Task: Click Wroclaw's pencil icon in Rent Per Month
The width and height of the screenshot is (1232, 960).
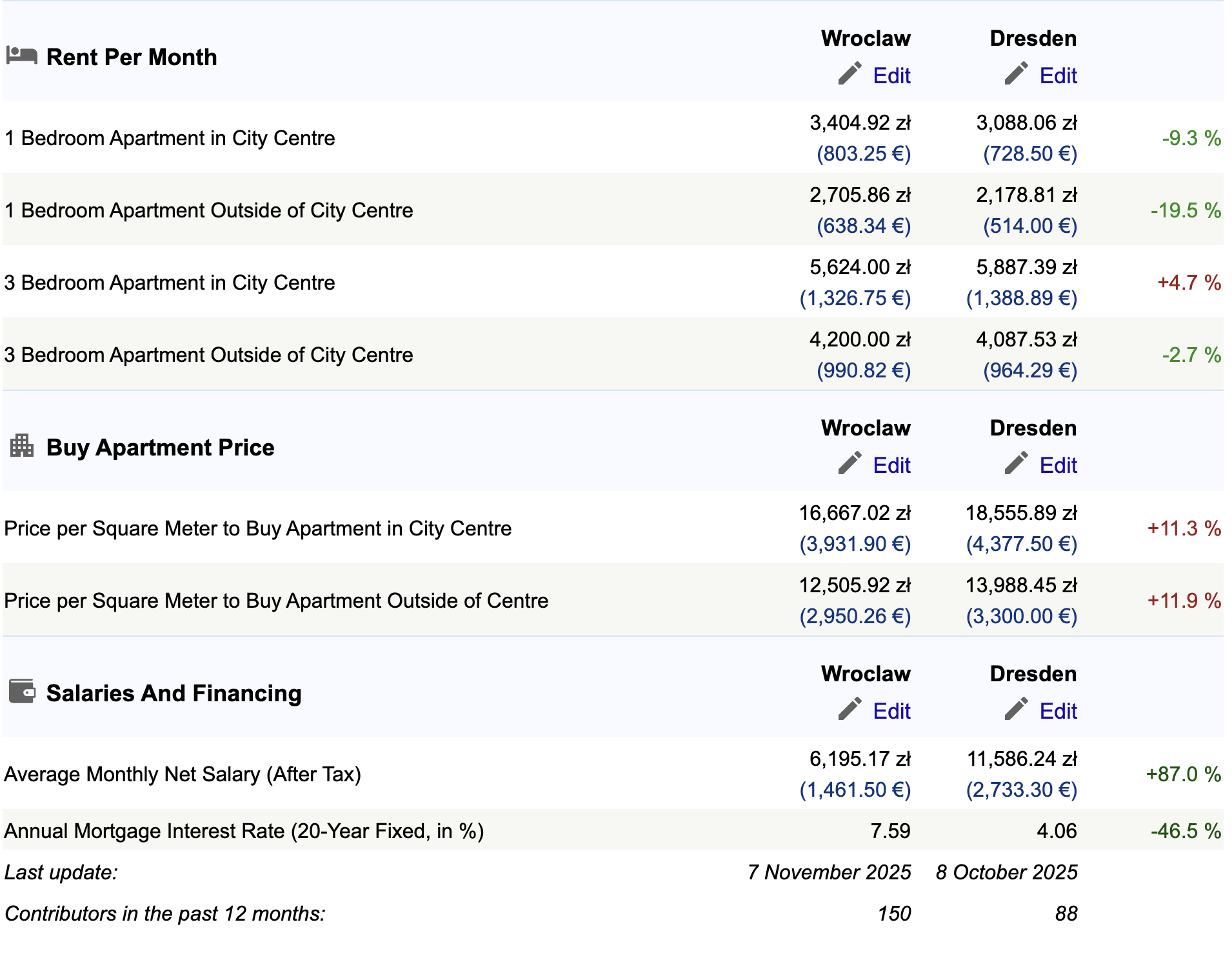Action: tap(849, 74)
